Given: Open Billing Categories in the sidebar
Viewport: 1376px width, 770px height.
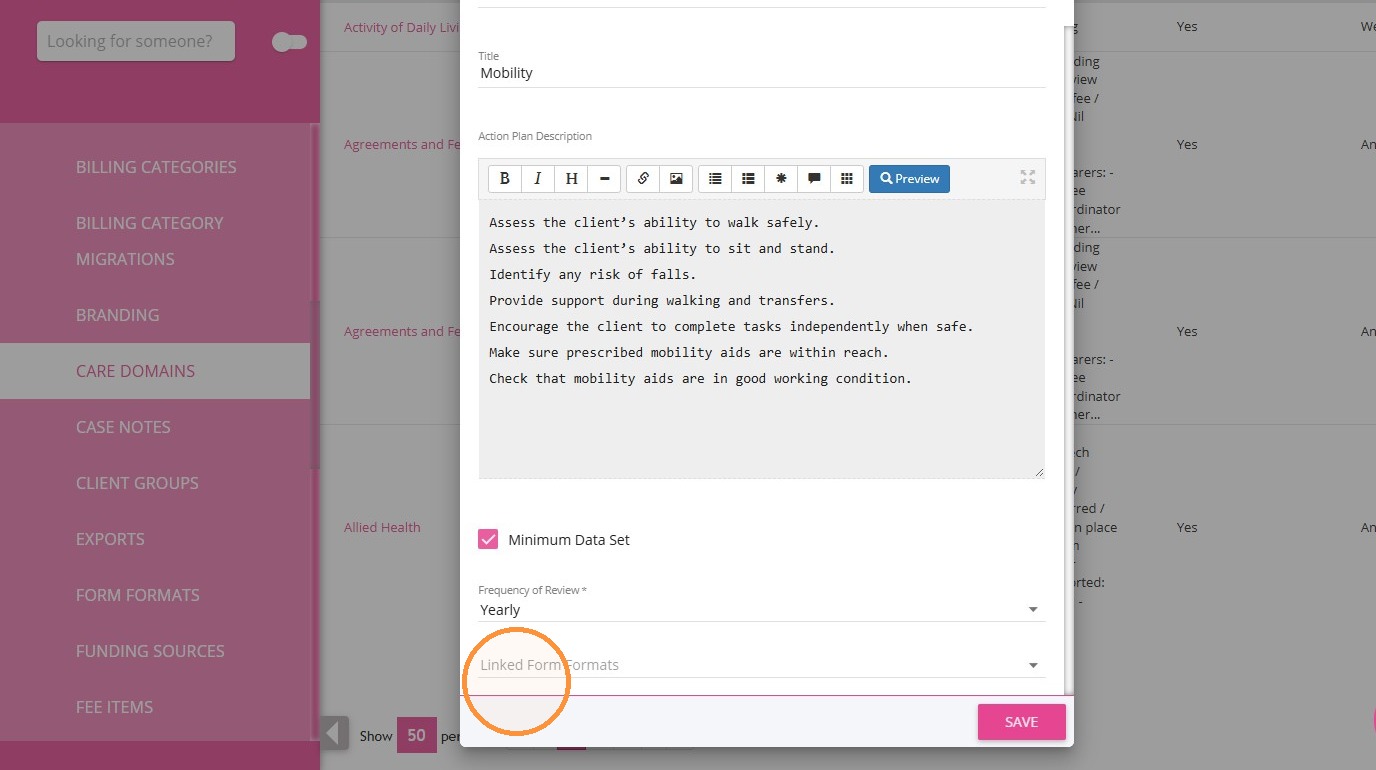Looking at the screenshot, I should pos(156,167).
